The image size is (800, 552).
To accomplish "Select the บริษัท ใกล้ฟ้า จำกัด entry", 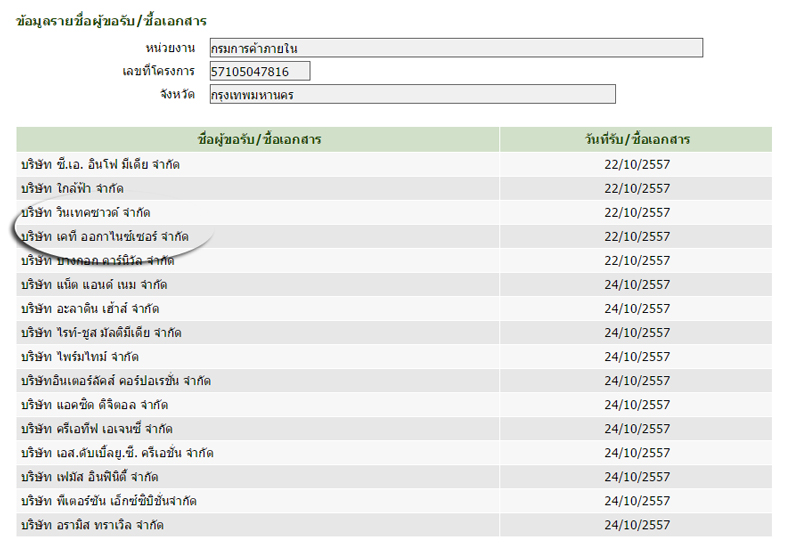I will 75,188.
